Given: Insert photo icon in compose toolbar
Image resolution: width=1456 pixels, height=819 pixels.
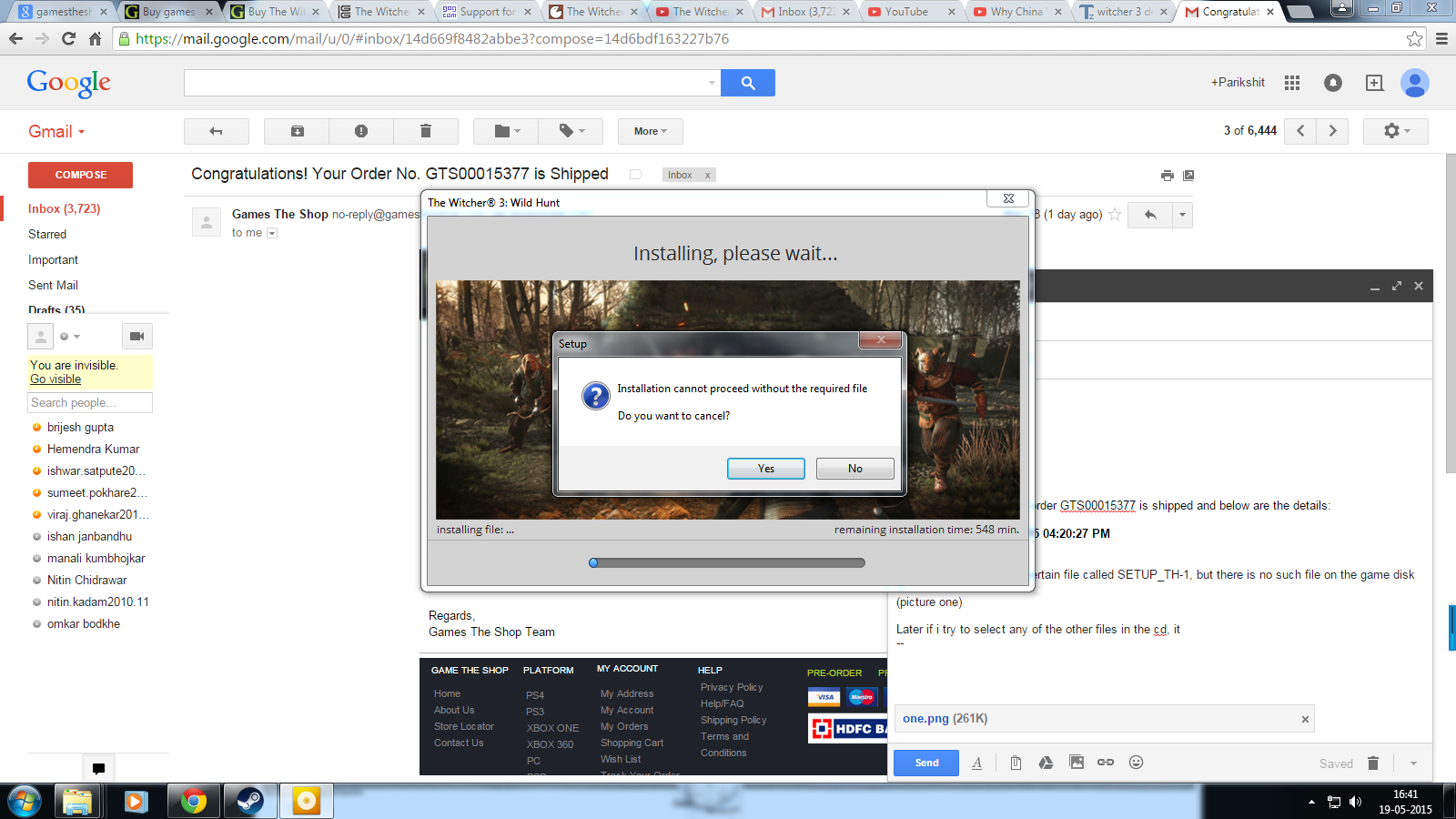Looking at the screenshot, I should [1077, 763].
